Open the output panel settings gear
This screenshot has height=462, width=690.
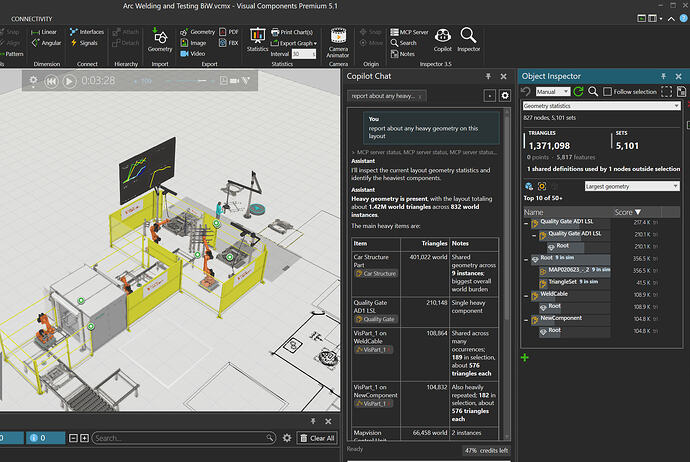point(287,438)
